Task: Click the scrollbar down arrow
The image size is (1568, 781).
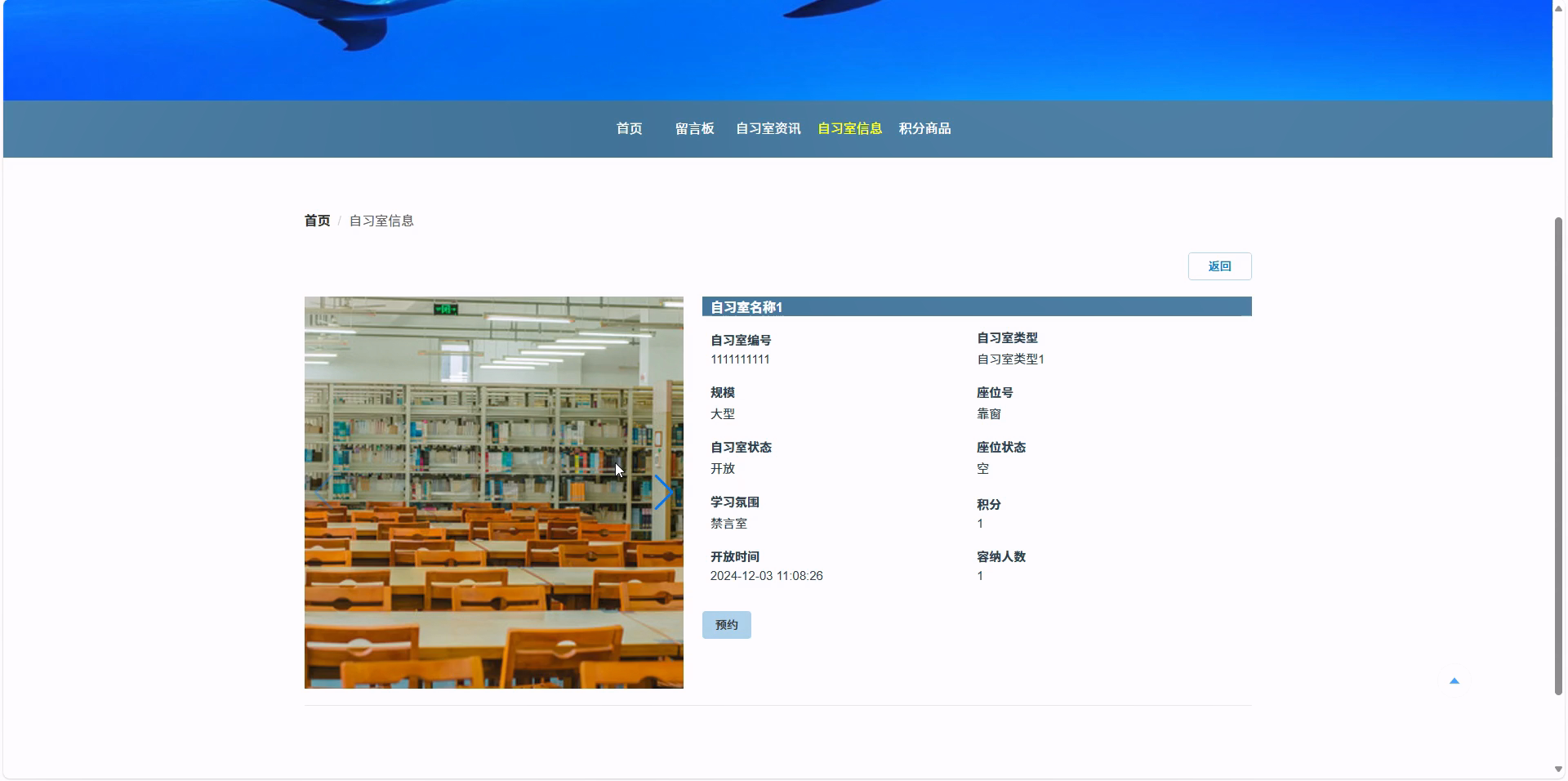Action: [1558, 769]
